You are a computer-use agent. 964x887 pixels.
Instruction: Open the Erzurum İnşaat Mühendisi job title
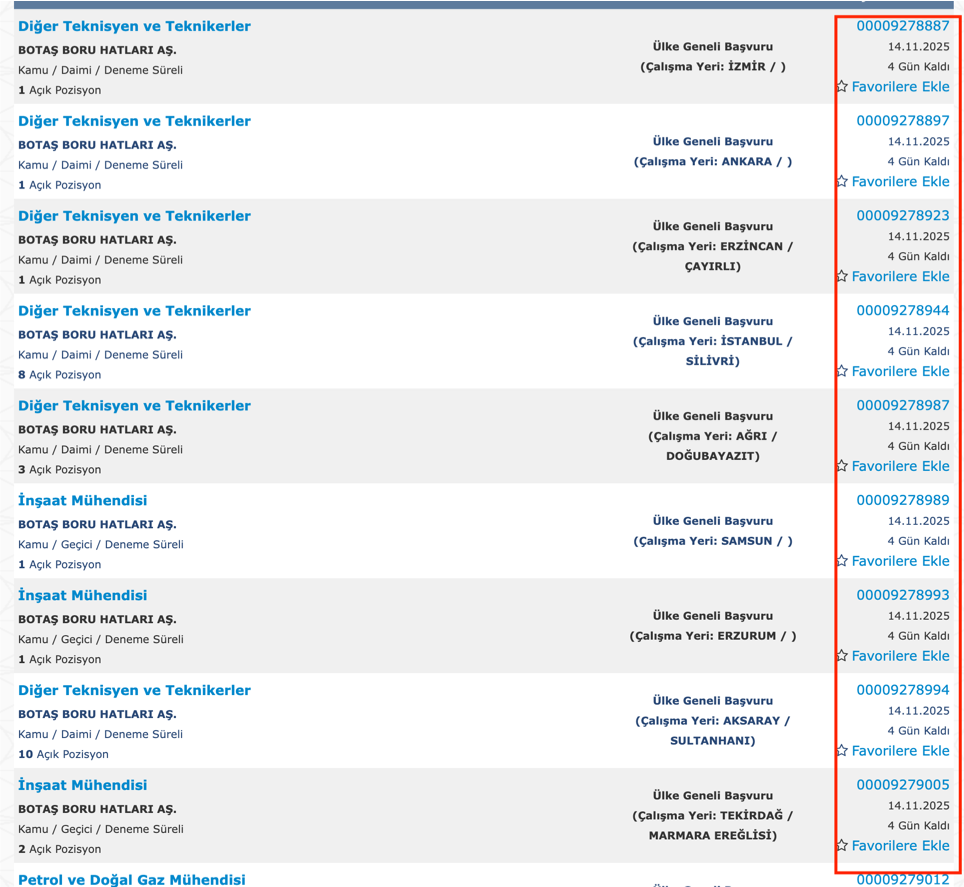click(x=82, y=595)
